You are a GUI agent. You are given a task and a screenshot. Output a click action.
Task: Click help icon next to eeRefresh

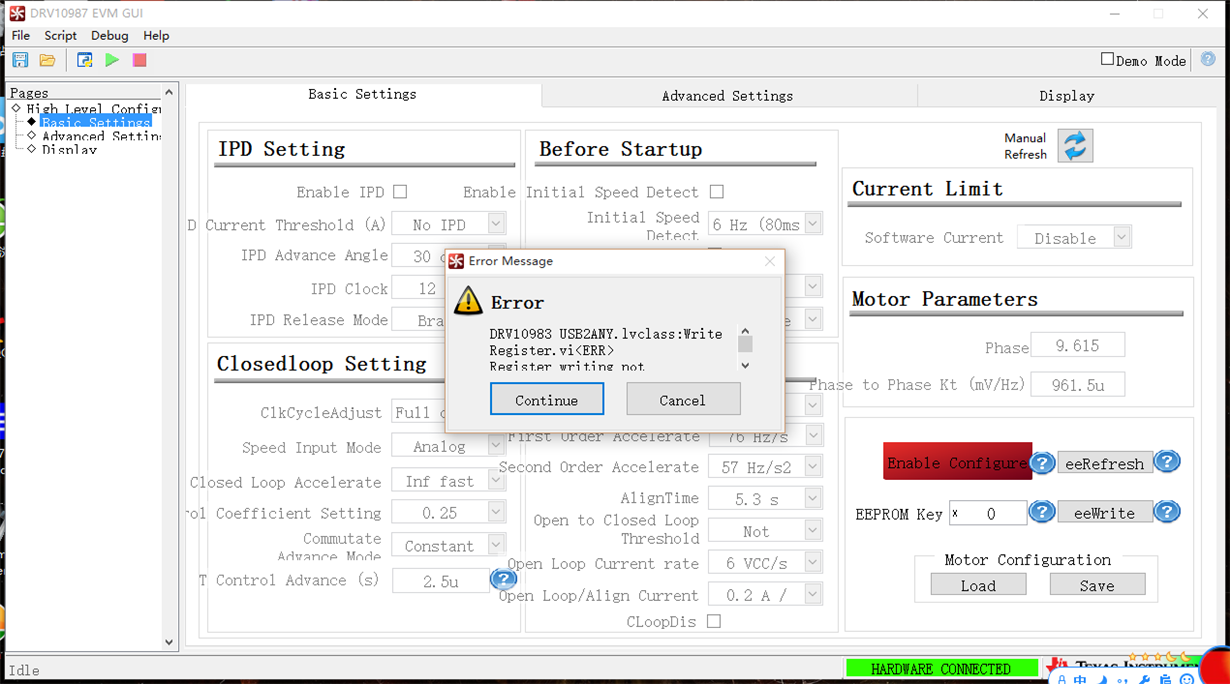[1167, 461]
